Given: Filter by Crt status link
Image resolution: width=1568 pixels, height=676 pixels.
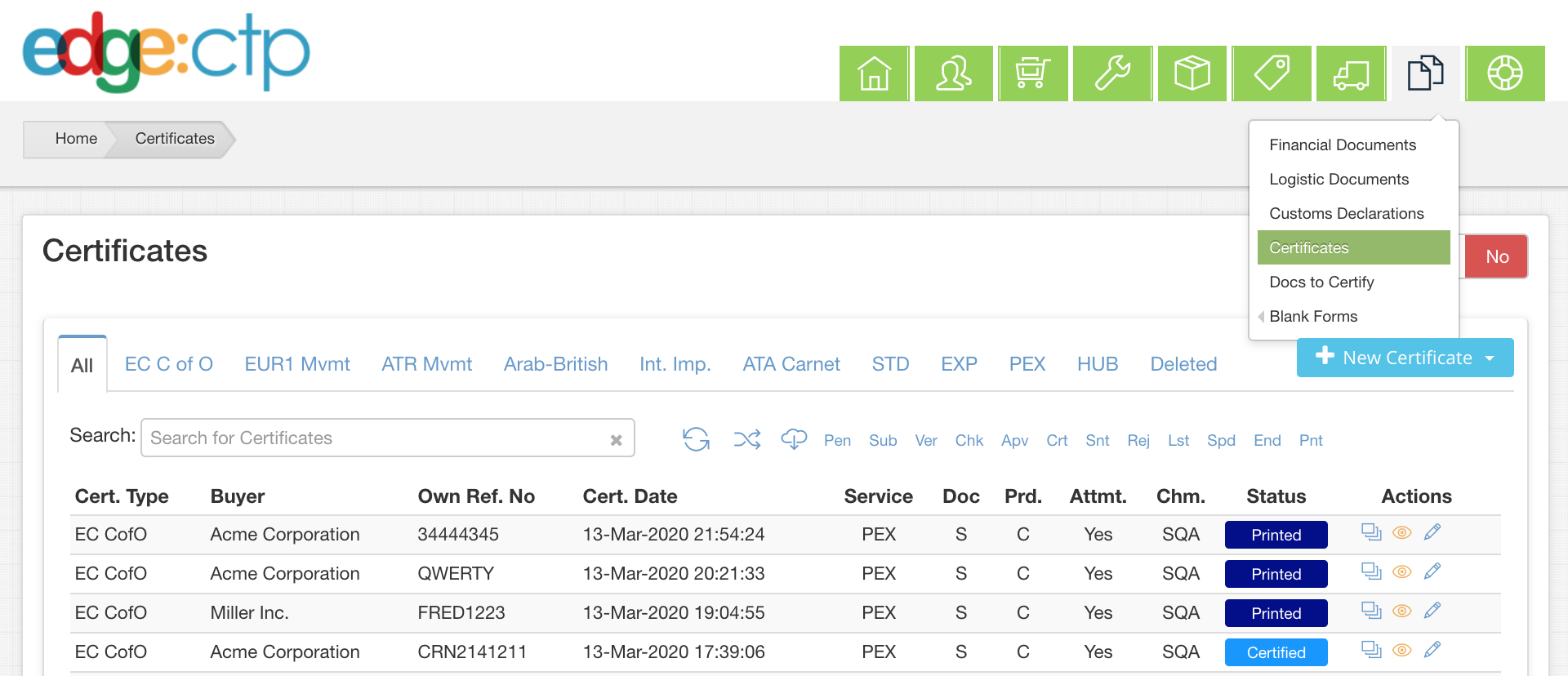Looking at the screenshot, I should pyautogui.click(x=1057, y=440).
